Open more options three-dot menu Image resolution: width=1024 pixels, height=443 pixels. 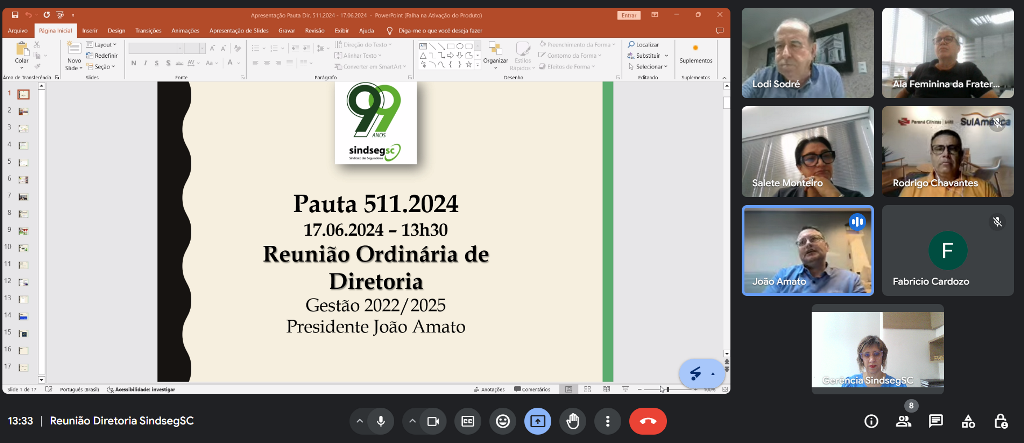point(606,421)
